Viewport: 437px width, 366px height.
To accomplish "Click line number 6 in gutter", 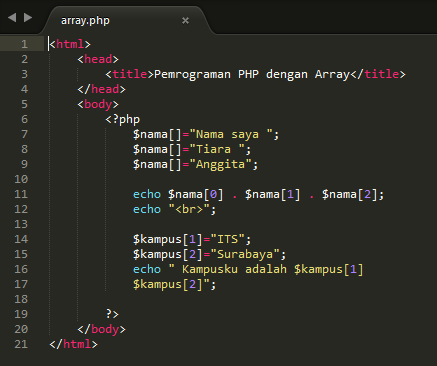I will 24,119.
